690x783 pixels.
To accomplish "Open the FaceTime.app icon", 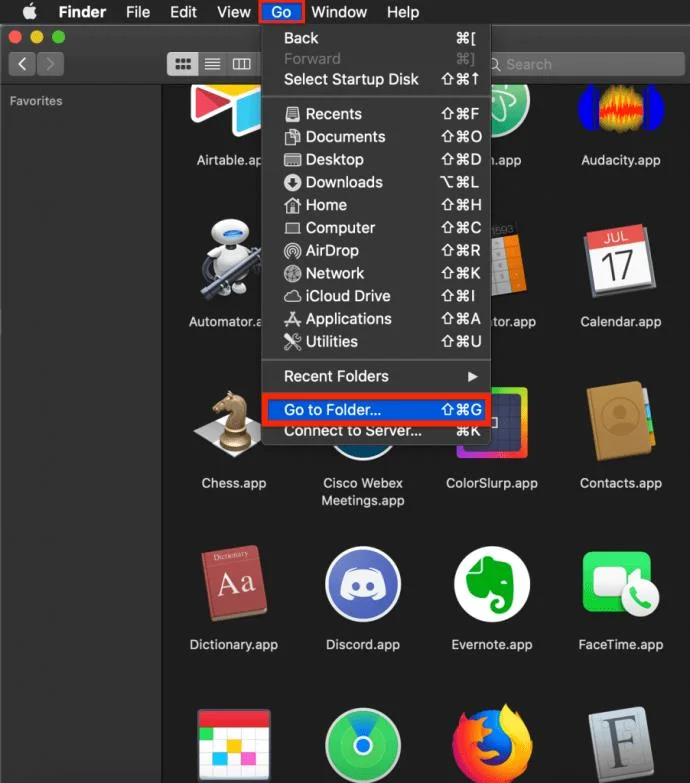I will [x=621, y=583].
